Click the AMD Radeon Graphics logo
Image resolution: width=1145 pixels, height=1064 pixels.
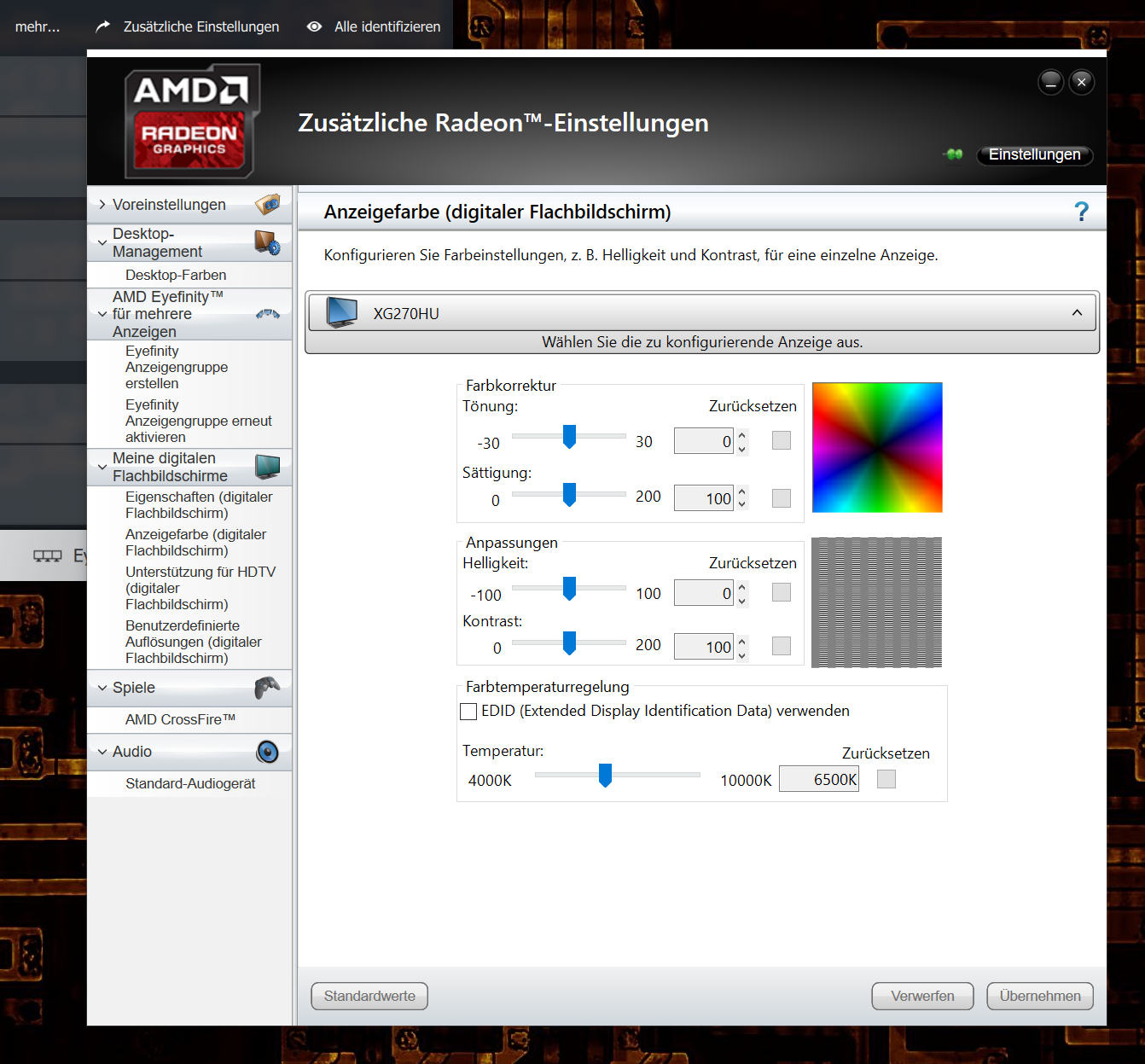192,121
